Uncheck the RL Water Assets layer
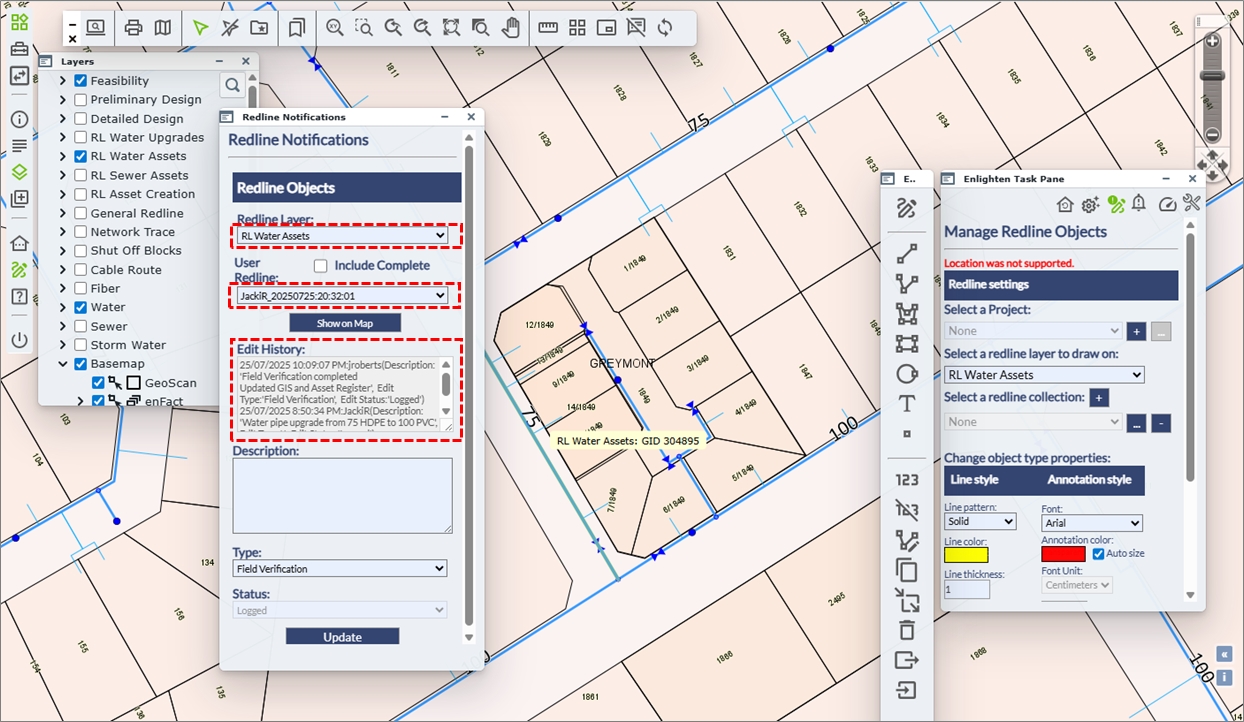1244x722 pixels. (81, 156)
